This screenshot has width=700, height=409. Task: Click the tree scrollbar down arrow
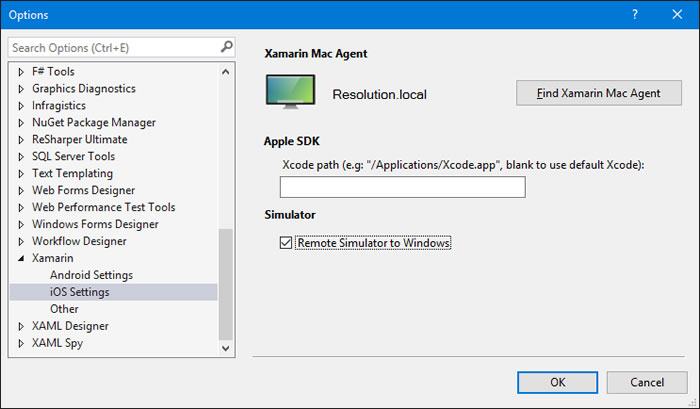coord(225,348)
